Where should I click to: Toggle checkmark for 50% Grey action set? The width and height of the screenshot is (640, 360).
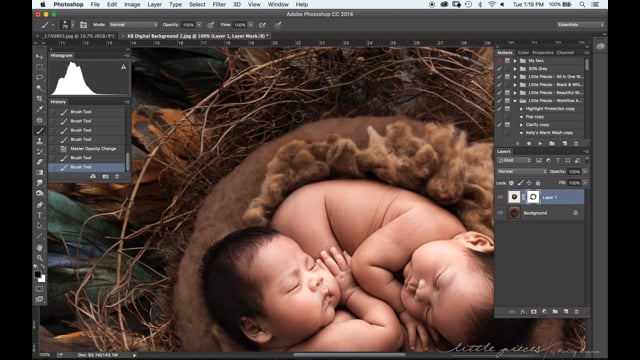(499, 69)
